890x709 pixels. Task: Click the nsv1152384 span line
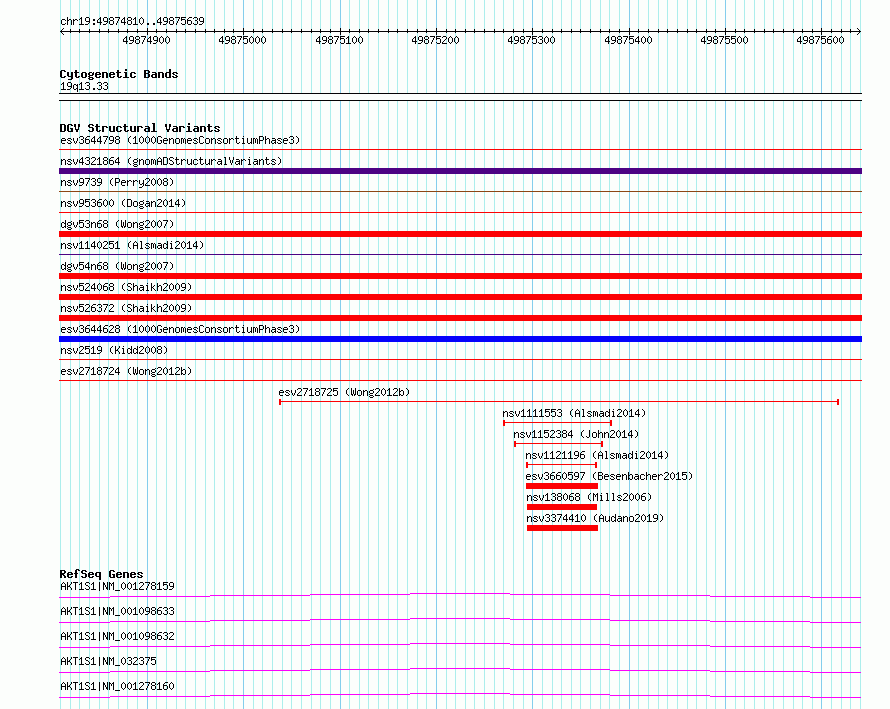pyautogui.click(x=558, y=444)
